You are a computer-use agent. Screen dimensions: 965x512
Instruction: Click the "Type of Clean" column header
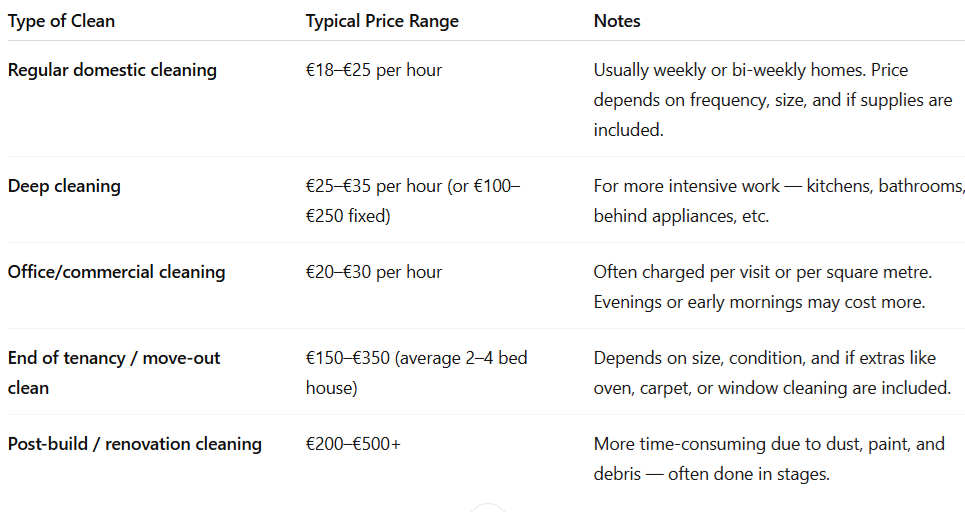[x=61, y=21]
